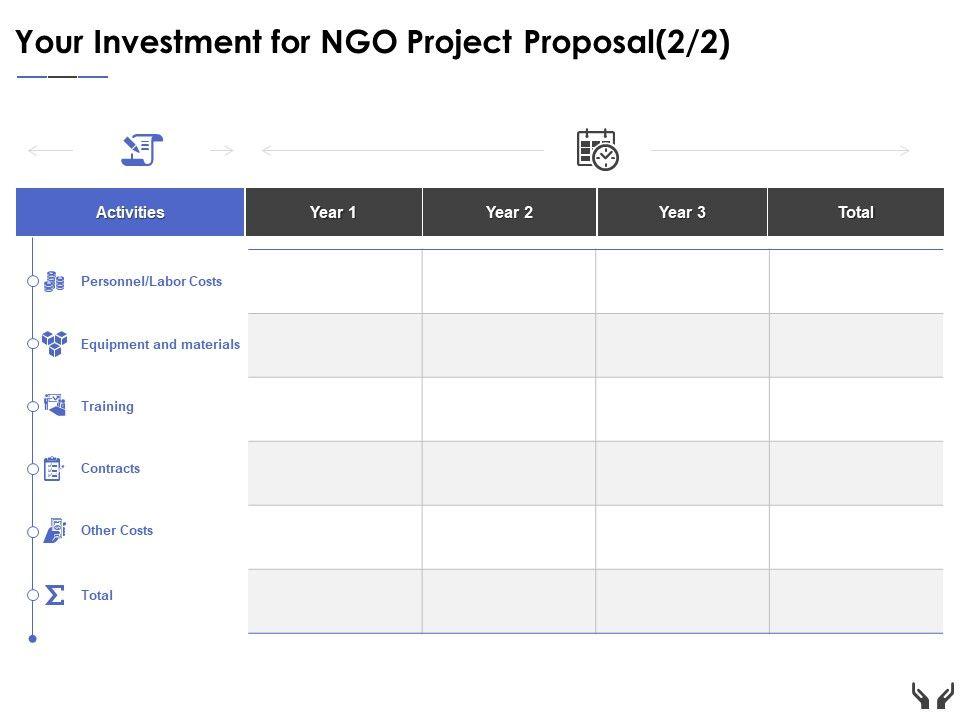960x720 pixels.
Task: Select the Other Costs receipt icon
Action: 55,531
